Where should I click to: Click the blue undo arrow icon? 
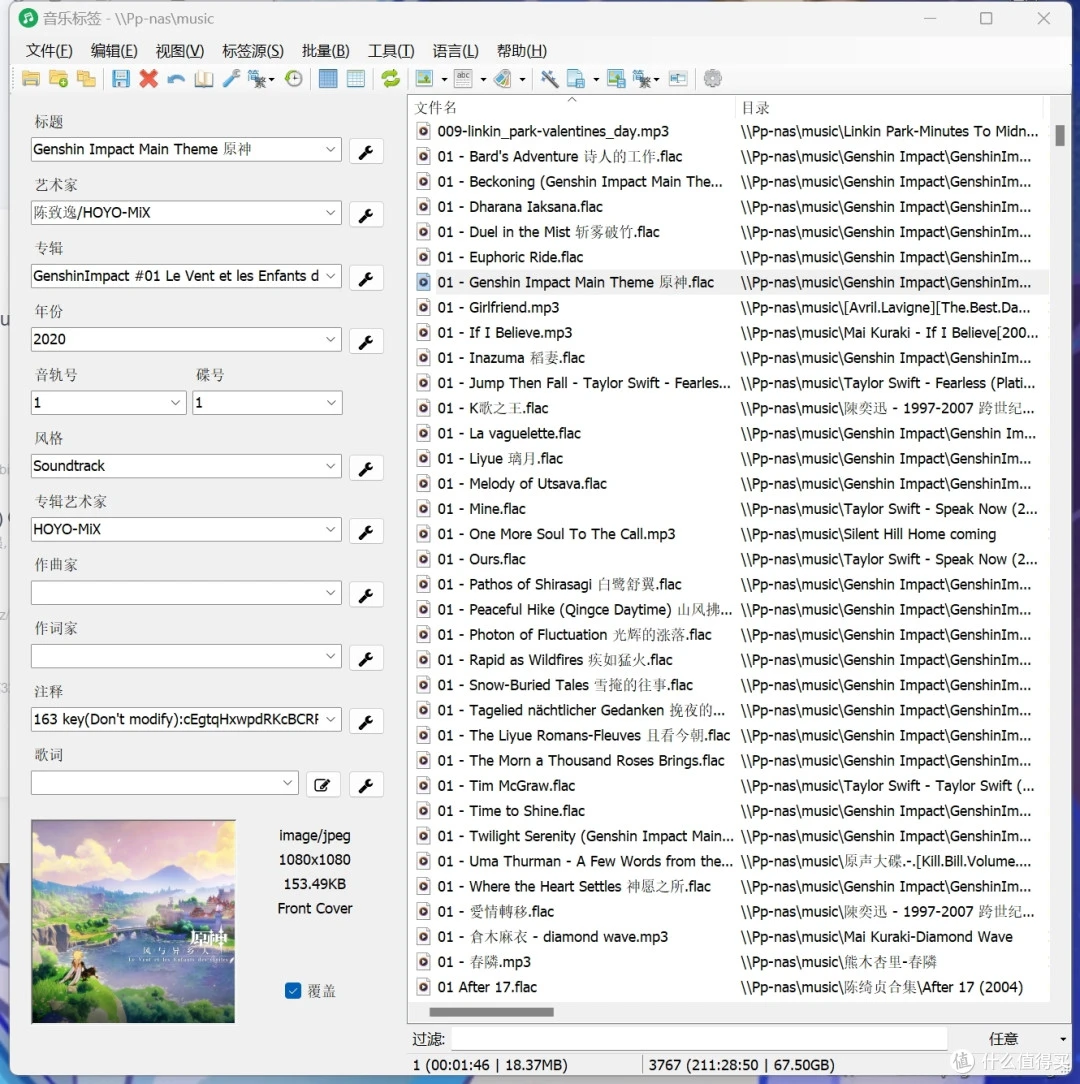[176, 79]
